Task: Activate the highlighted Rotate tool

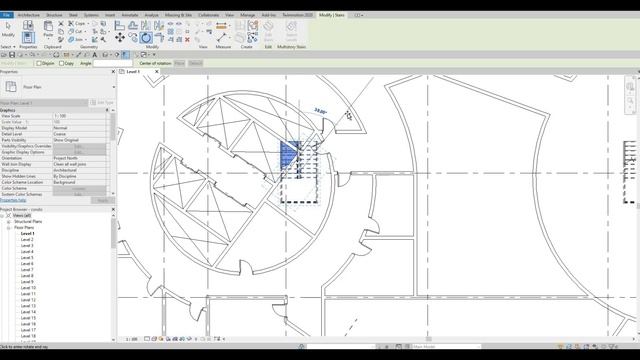Action: pos(146,38)
